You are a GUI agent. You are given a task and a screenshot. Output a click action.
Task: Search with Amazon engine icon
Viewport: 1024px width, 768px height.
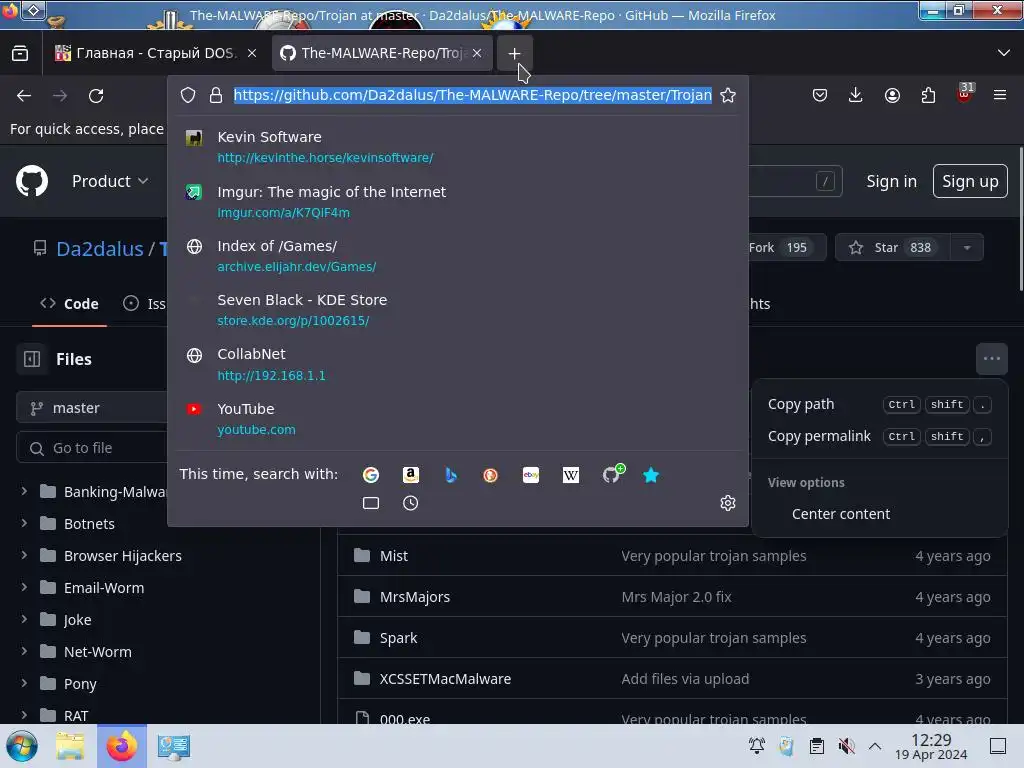point(411,475)
